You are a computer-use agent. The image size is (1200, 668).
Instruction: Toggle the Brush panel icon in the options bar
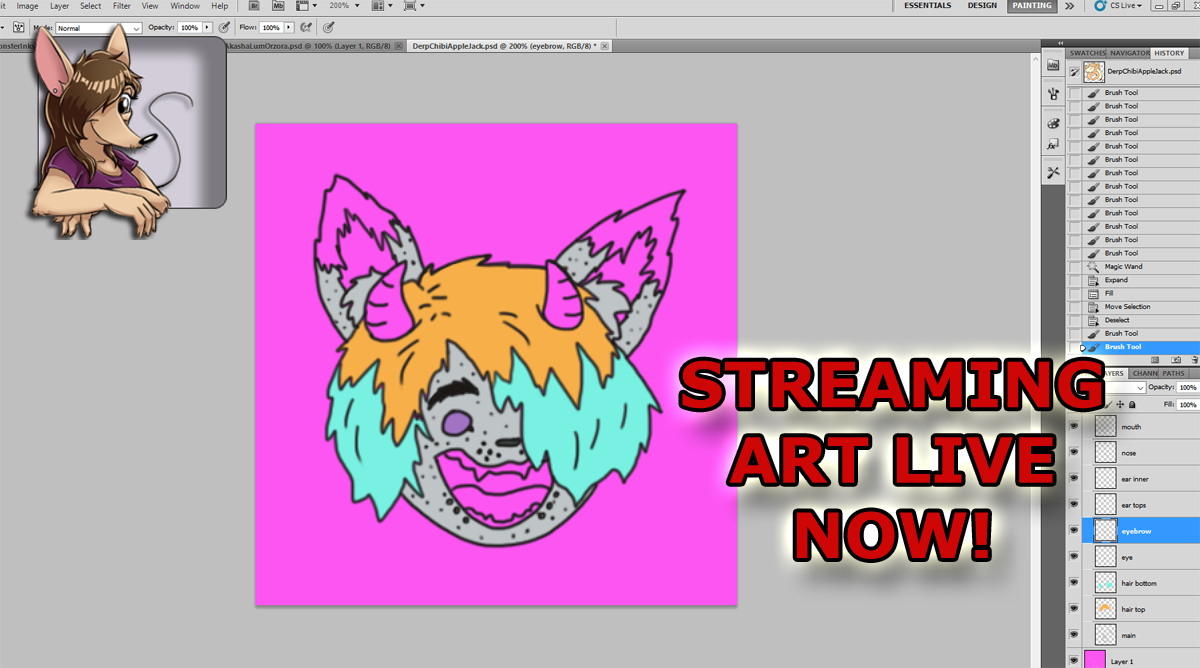(x=19, y=27)
